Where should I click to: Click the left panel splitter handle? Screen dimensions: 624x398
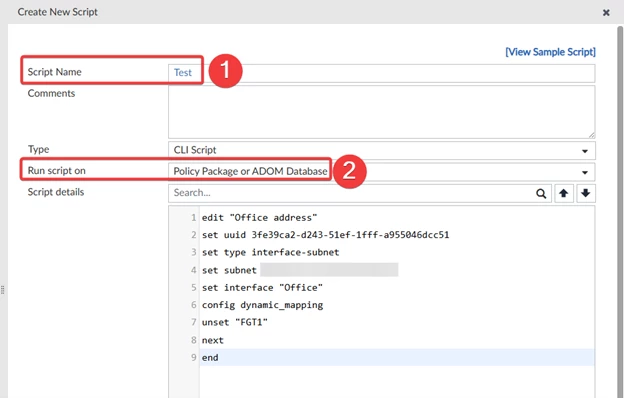coord(3,290)
